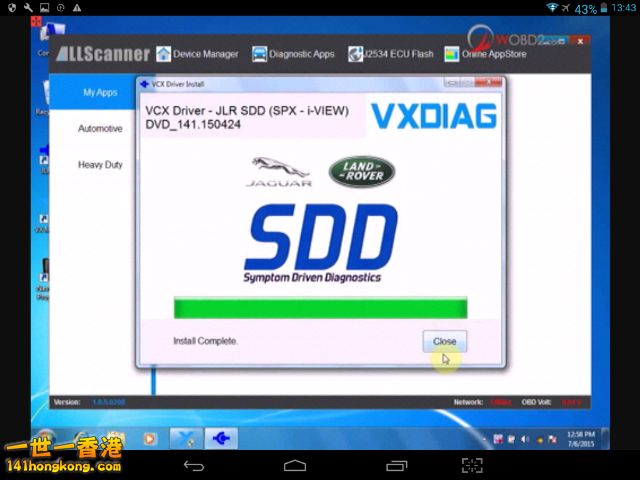Click the Install Complete status text
Viewport: 640px width, 480px height.
click(205, 341)
